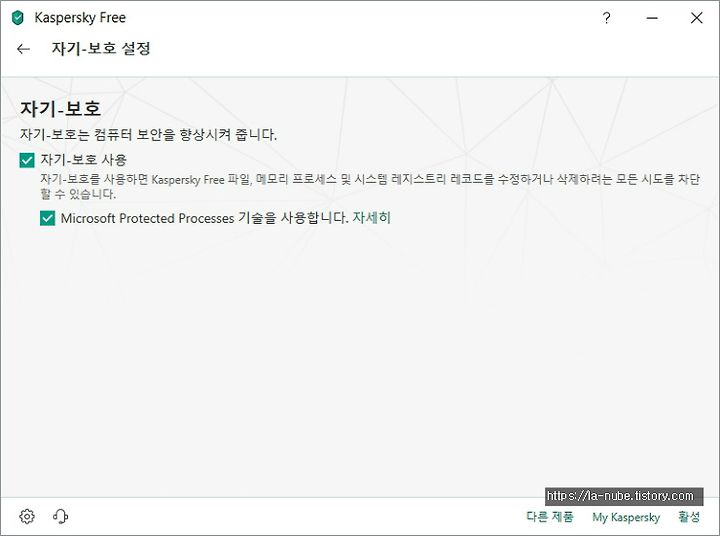Image resolution: width=720 pixels, height=536 pixels.
Task: Open the 자세히 link
Action: tap(371, 218)
